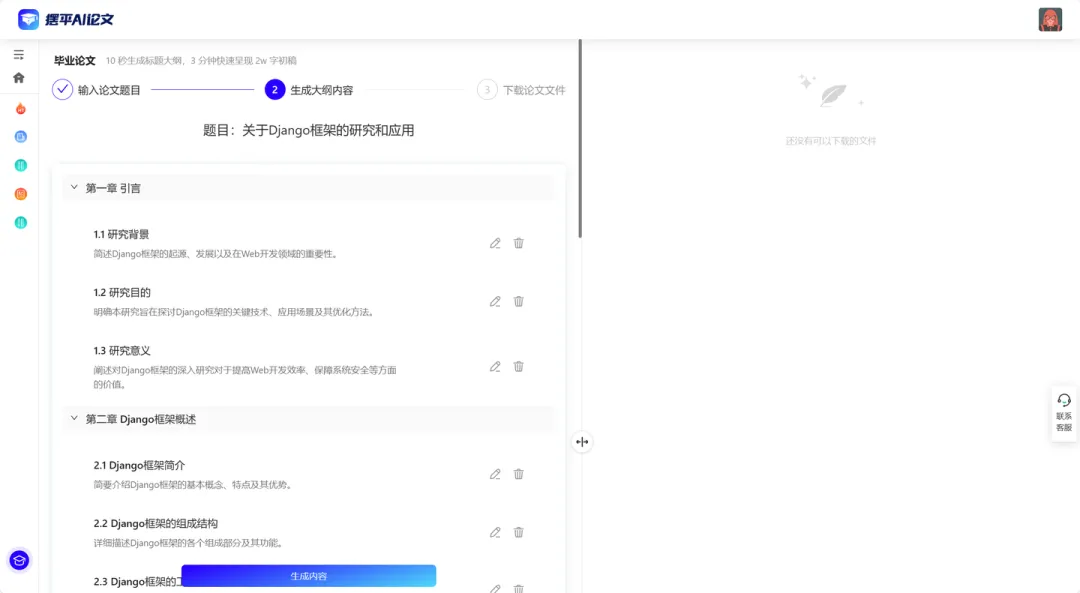
Task: Collapse the 第一章 引言 chapter
Action: point(73,187)
